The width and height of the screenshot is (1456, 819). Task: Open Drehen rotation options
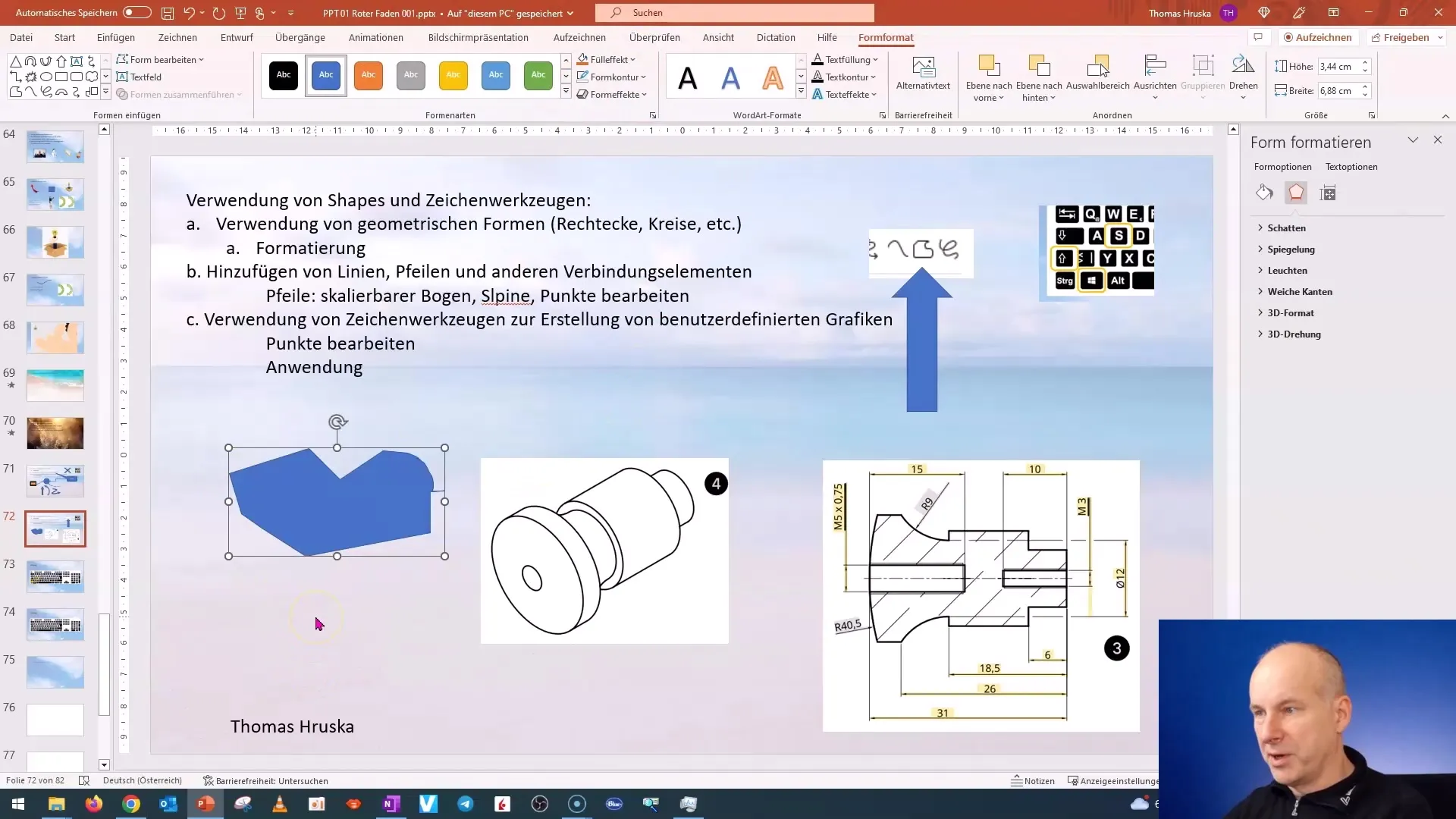(1243, 76)
